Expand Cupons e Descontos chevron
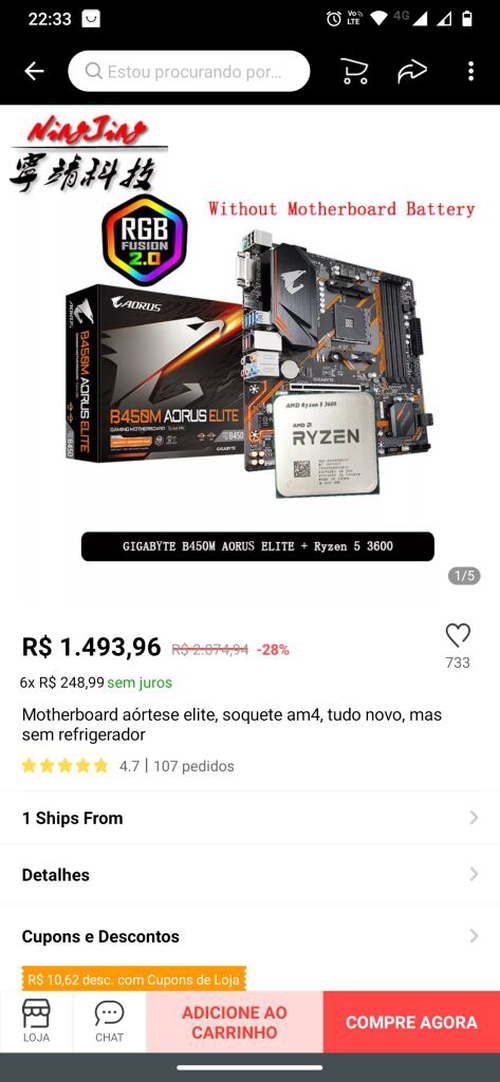 [474, 936]
